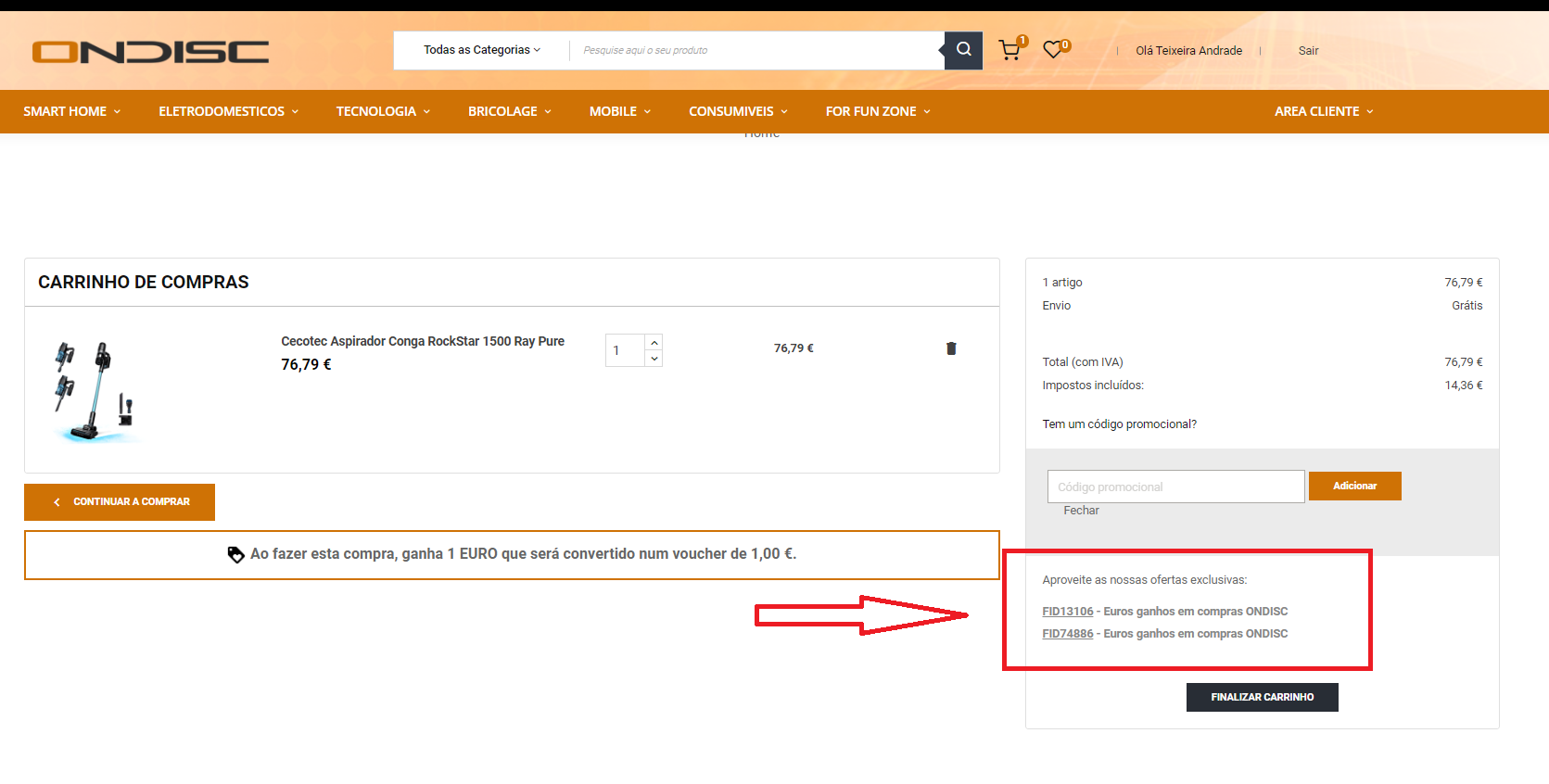Viewport: 1549px width, 784px height.
Task: Increase quantity with up arrow
Action: [654, 343]
